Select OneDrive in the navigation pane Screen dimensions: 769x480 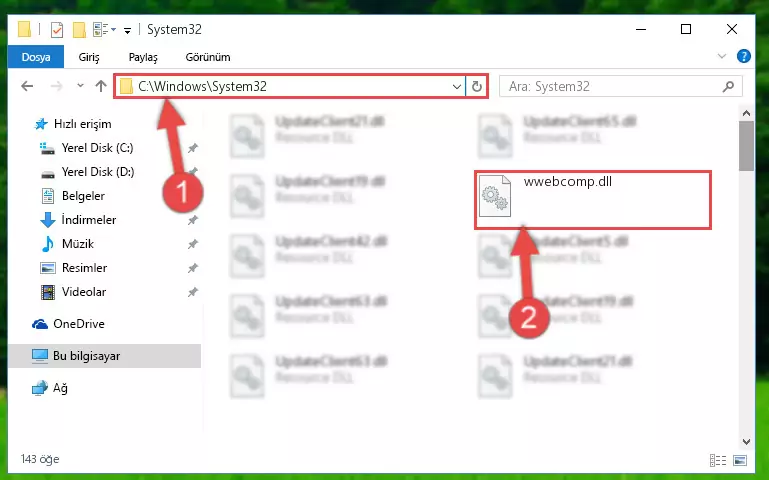(78, 324)
